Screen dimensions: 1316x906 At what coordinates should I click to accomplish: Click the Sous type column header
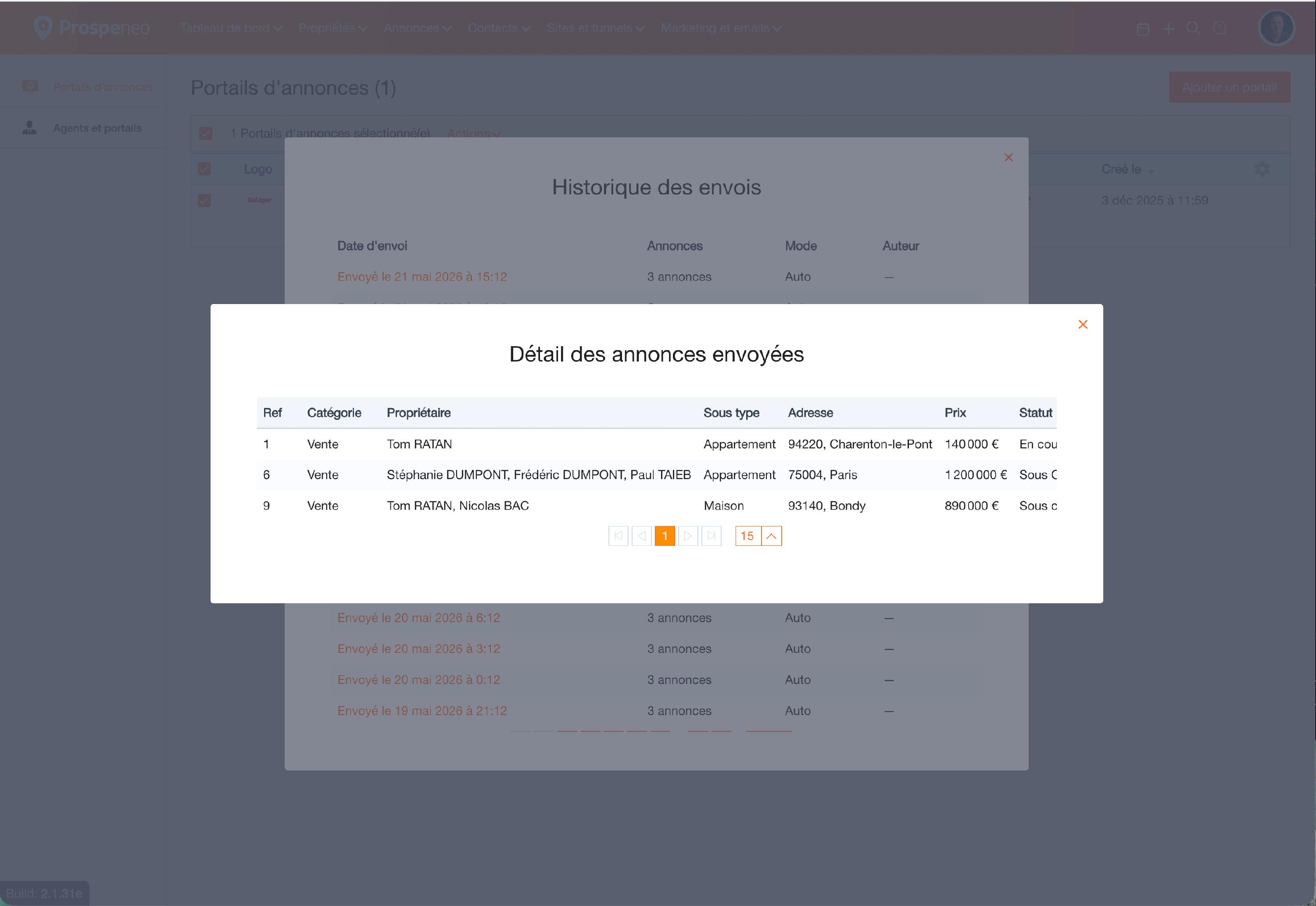coord(731,413)
